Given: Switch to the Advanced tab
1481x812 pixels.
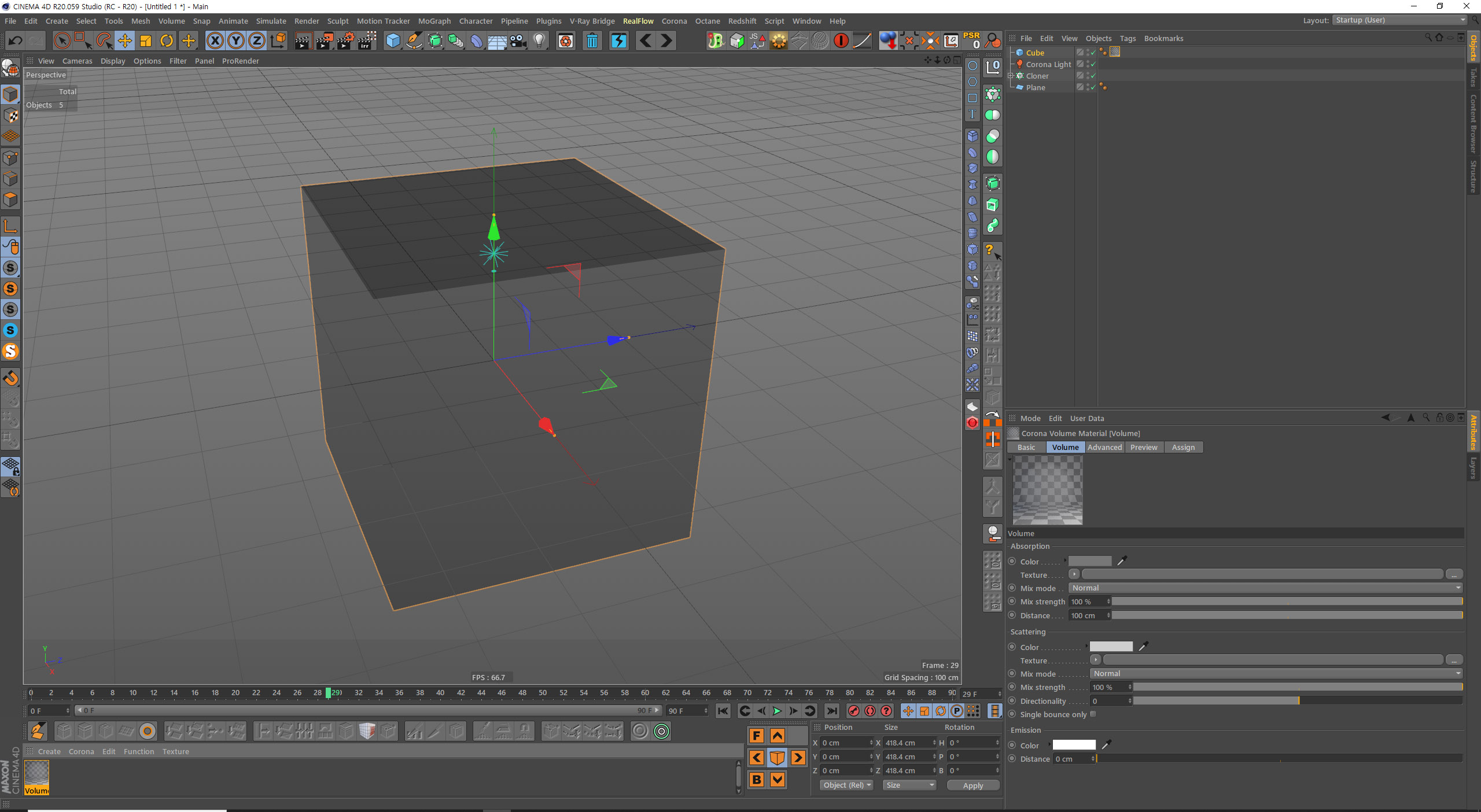Looking at the screenshot, I should click(x=1104, y=447).
